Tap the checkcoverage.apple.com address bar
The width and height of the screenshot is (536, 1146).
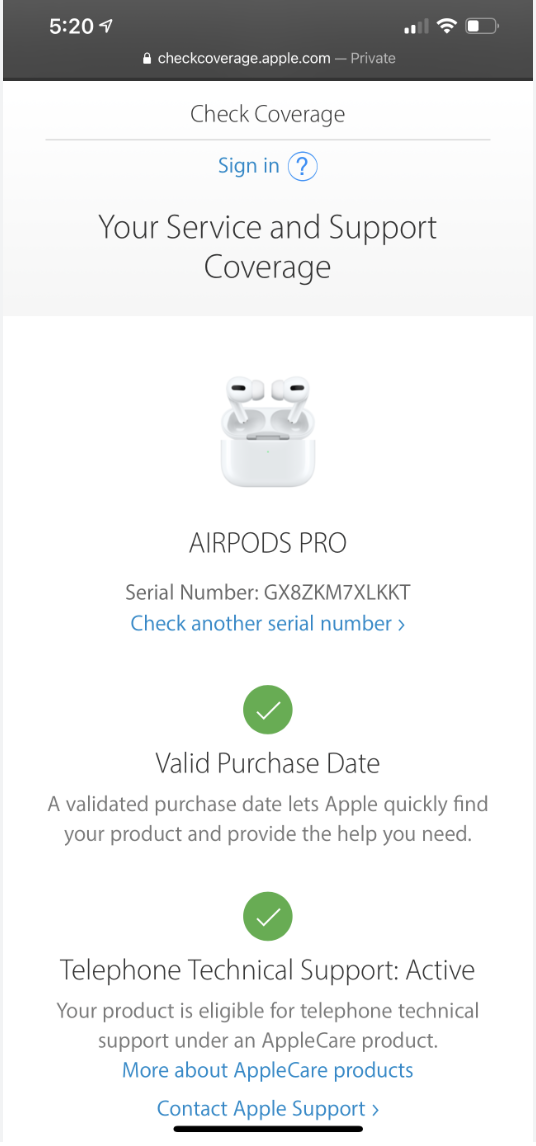click(x=269, y=58)
